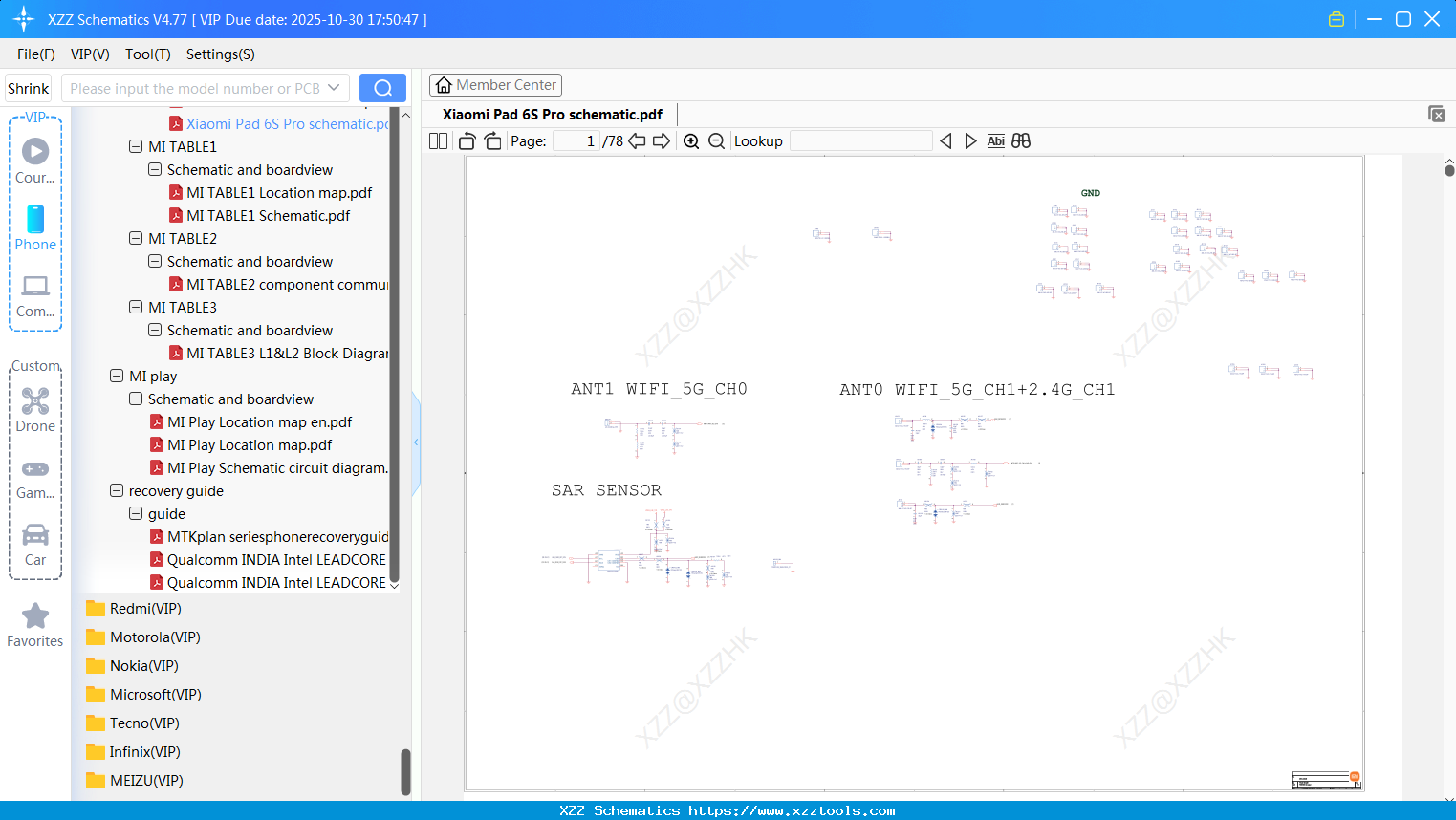Toggle the Abi whole-word match icon

pyautogui.click(x=996, y=141)
